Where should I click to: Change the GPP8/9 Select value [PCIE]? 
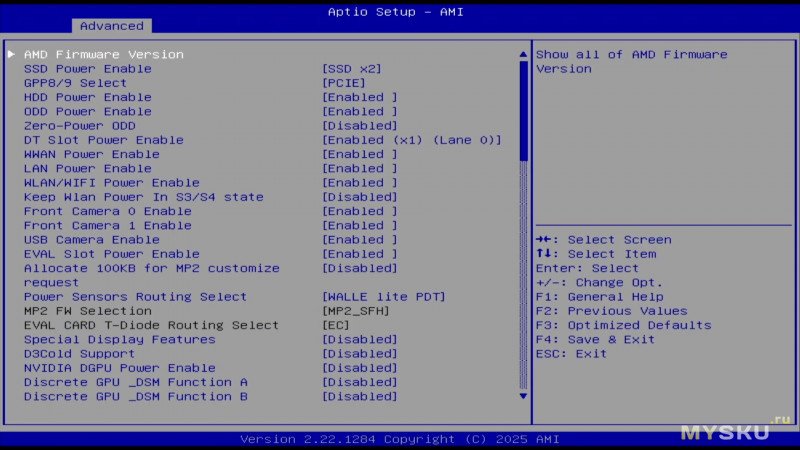[344, 83]
